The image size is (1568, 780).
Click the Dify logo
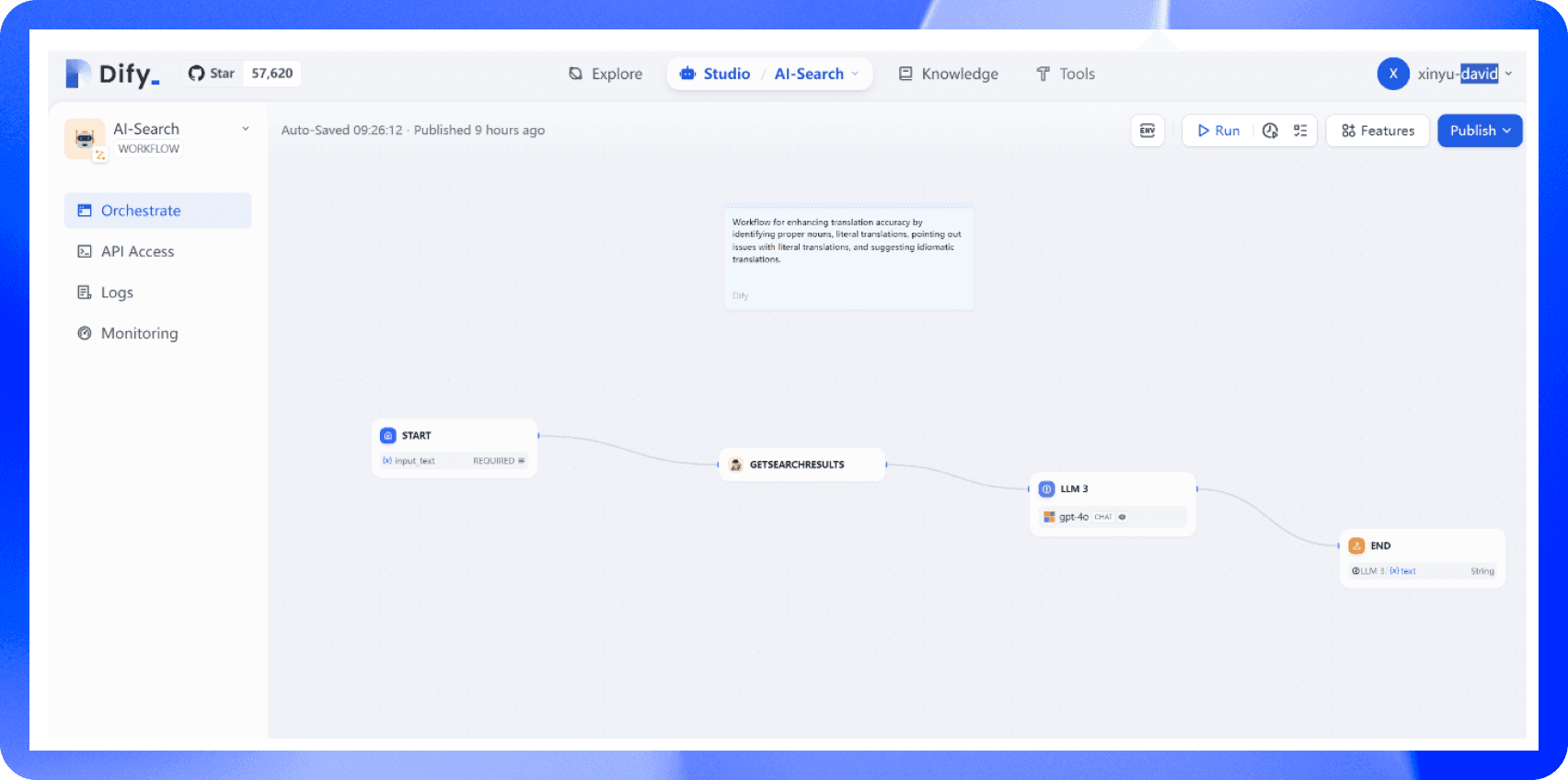click(112, 74)
